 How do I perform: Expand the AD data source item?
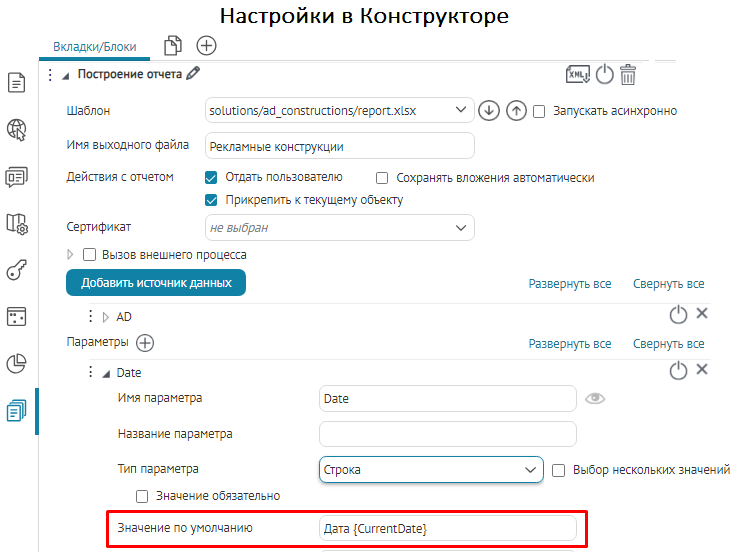106,317
